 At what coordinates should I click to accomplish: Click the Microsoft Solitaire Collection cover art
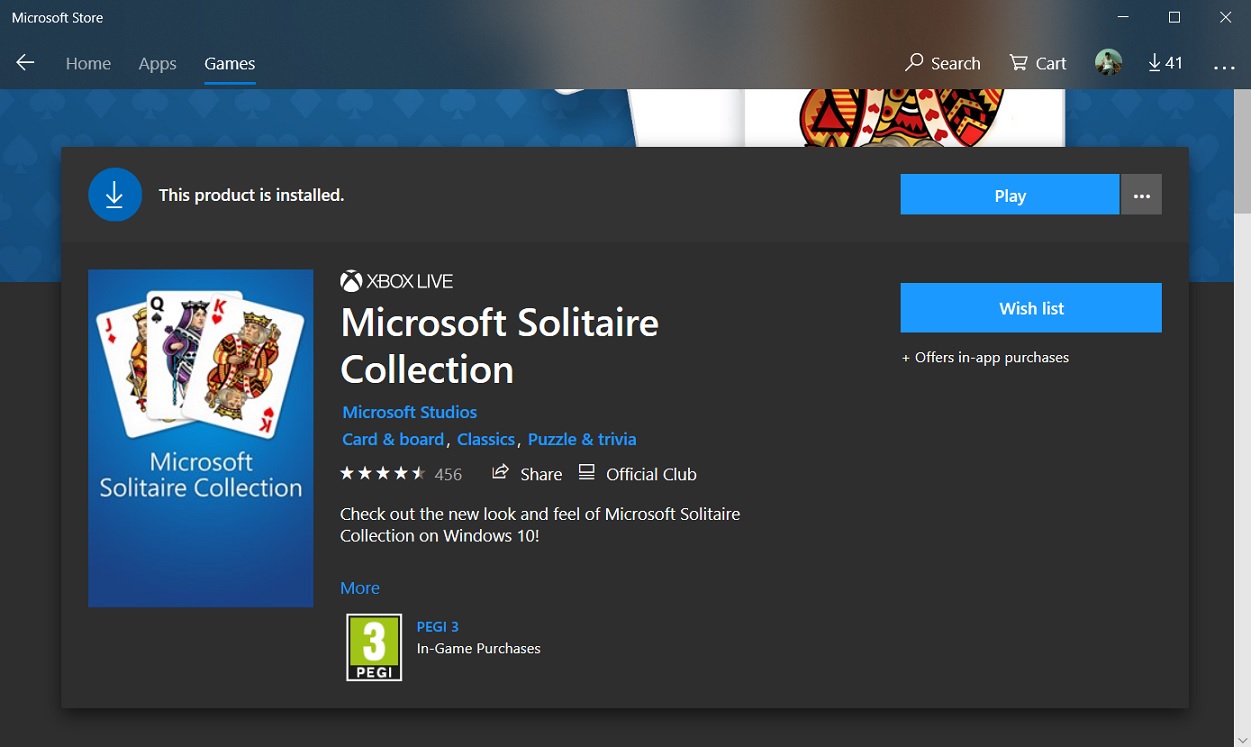(x=200, y=437)
